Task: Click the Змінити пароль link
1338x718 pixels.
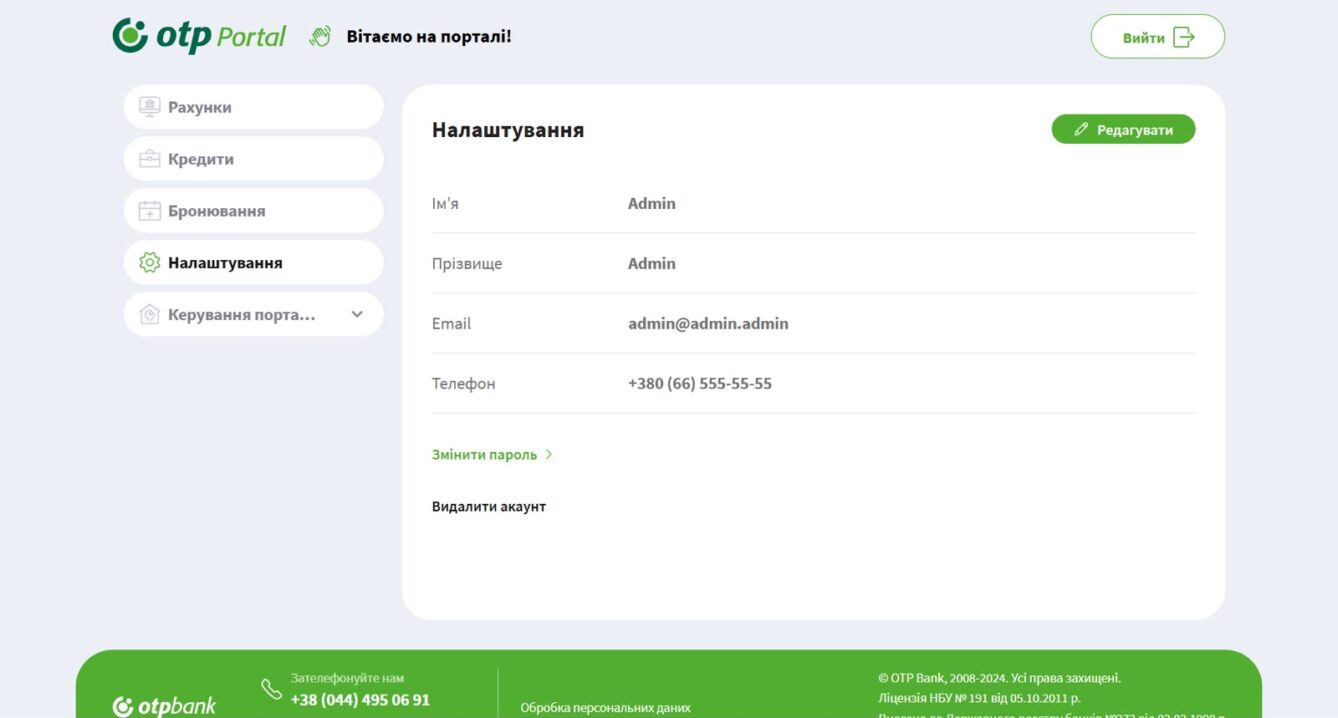Action: click(x=484, y=454)
